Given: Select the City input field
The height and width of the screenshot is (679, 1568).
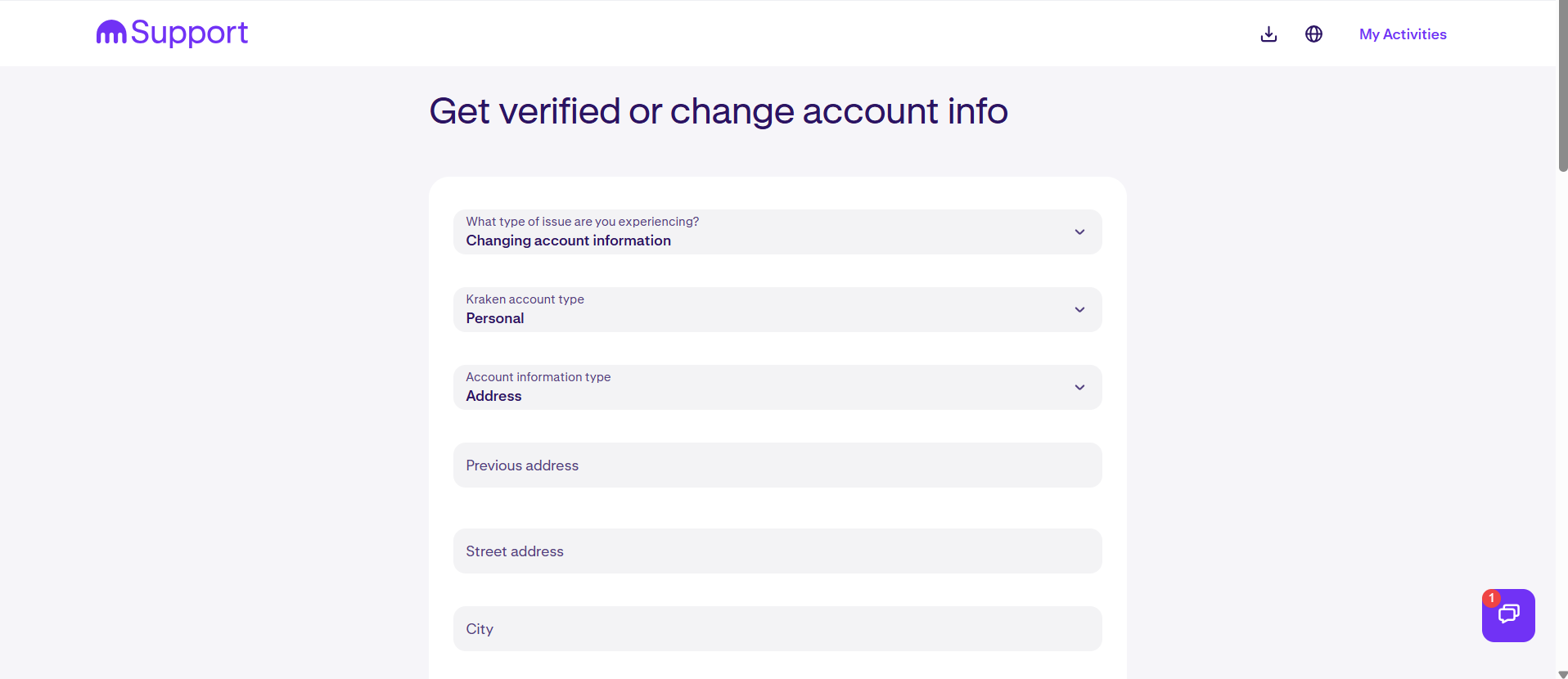Looking at the screenshot, I should 777,629.
